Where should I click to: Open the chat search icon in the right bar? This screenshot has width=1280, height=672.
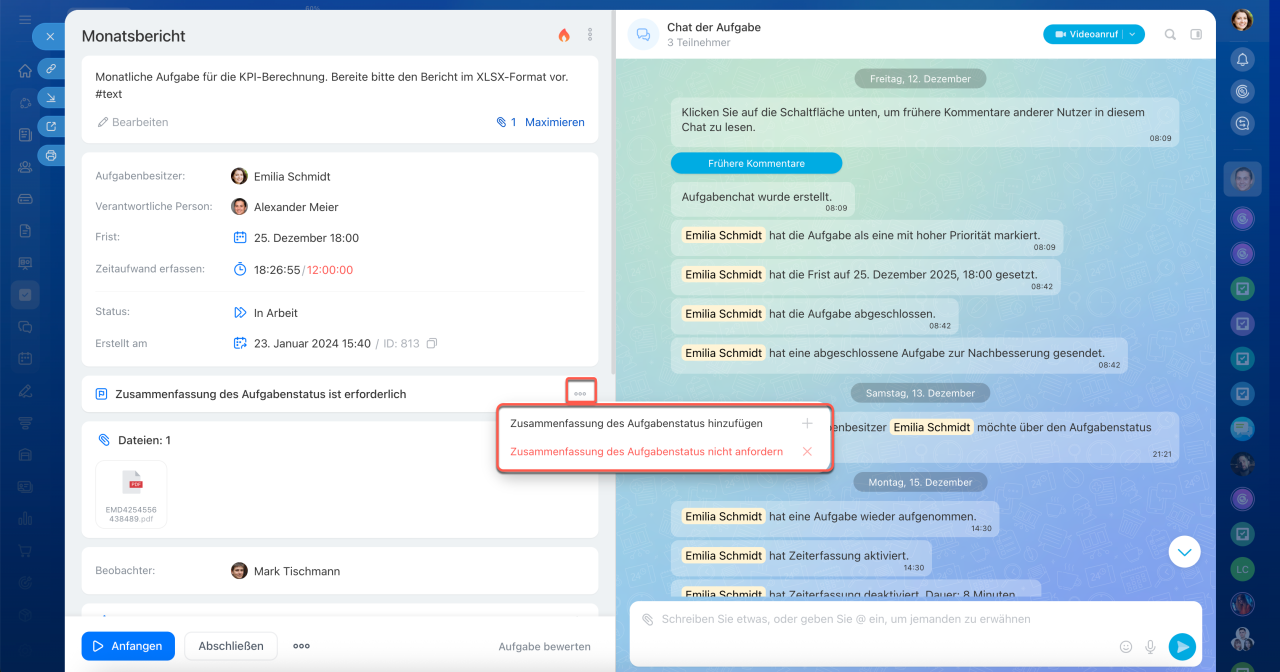pos(1242,123)
